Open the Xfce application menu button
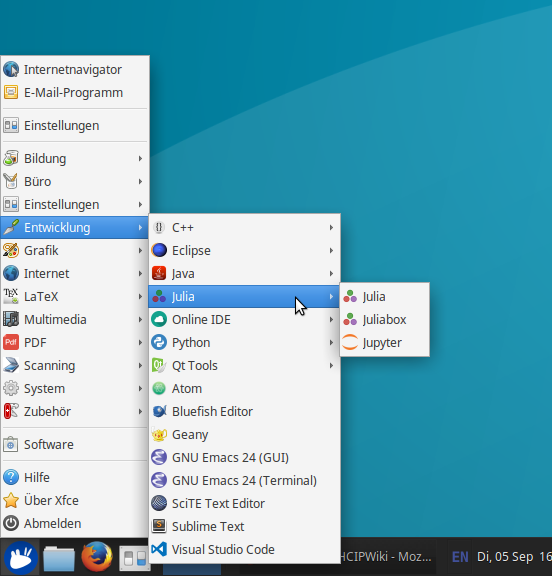552x576 pixels. [20, 558]
